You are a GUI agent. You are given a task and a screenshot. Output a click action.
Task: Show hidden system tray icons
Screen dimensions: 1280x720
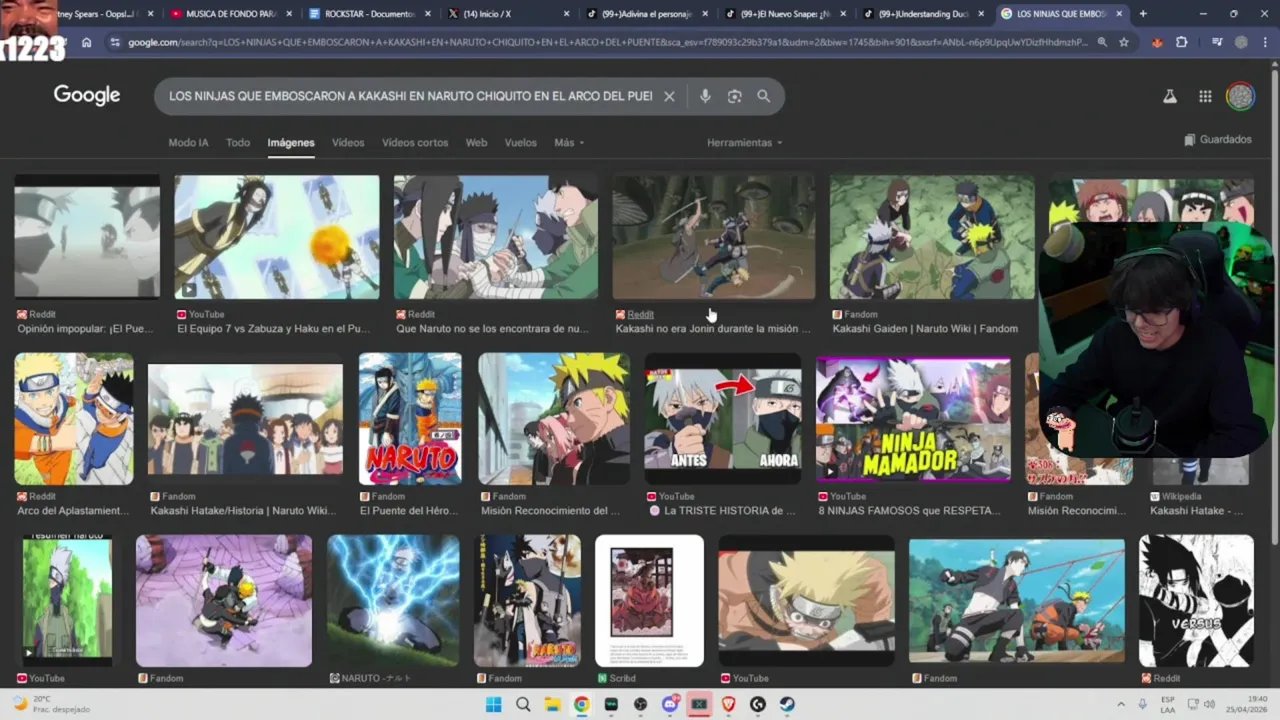[1120, 704]
